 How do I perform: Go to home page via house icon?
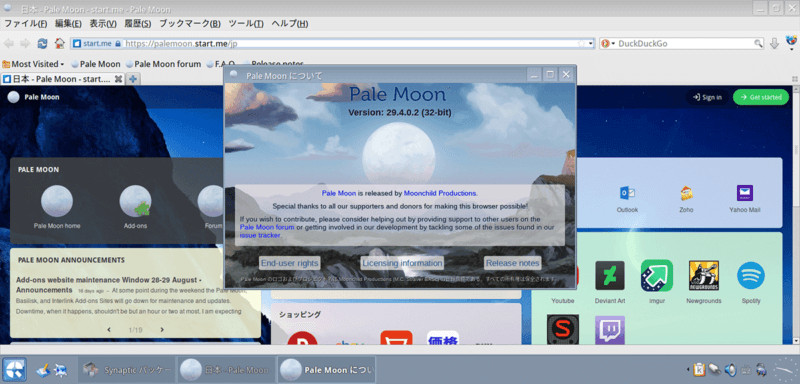[60, 43]
